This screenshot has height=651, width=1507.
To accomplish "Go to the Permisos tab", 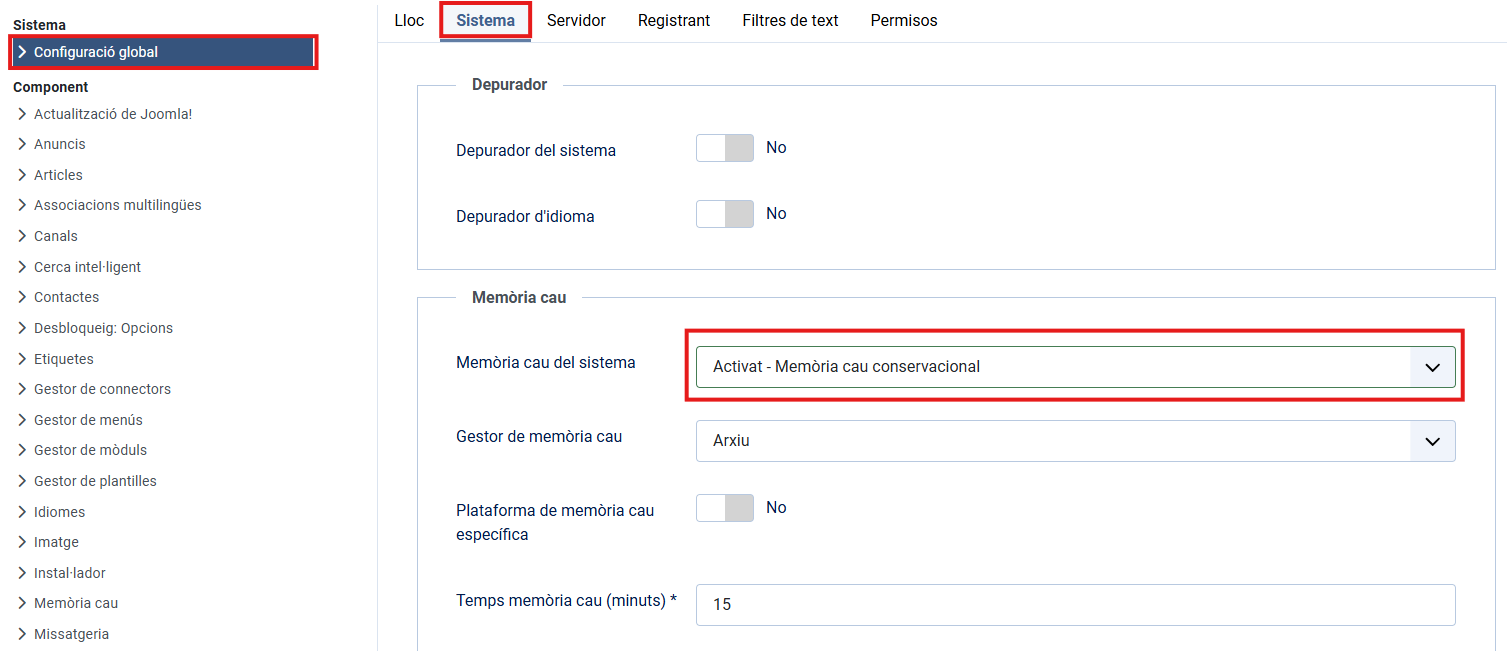I will click(904, 20).
